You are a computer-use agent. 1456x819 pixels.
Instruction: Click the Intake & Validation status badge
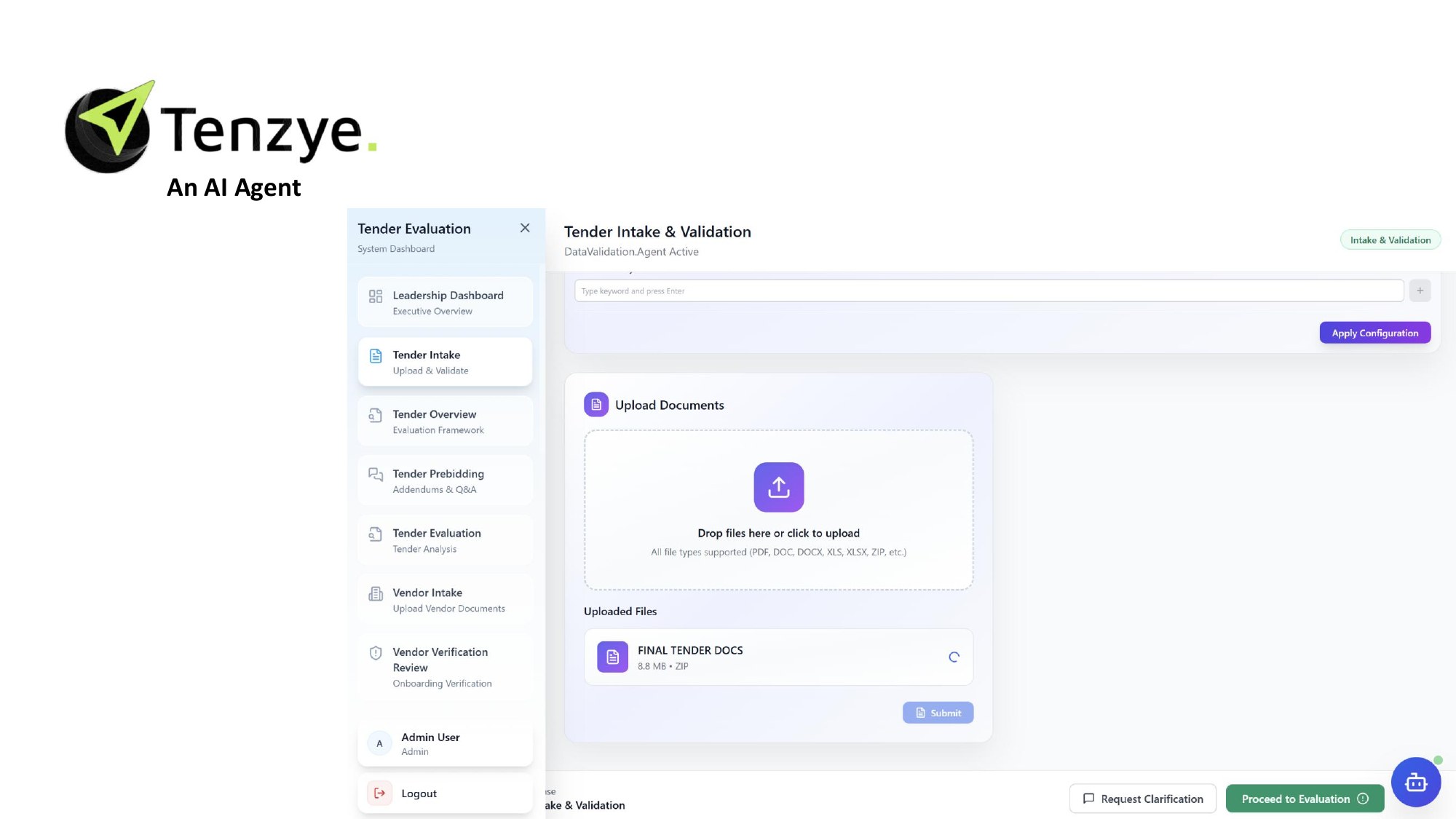(x=1390, y=240)
